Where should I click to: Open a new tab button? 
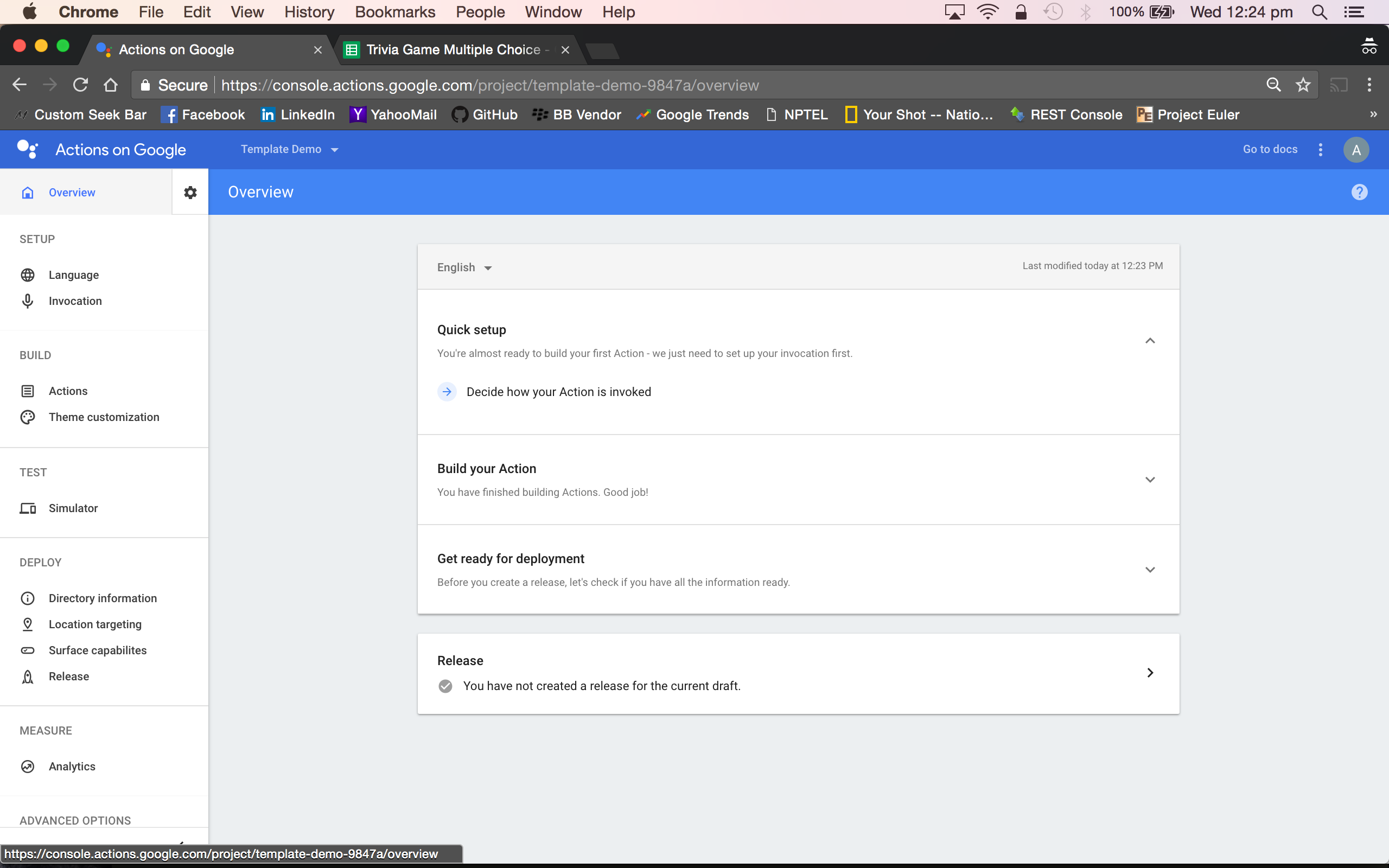(x=603, y=50)
